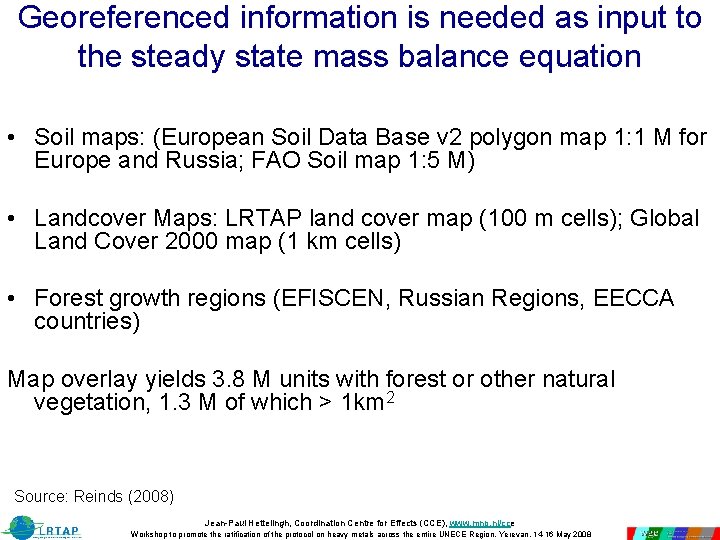Click 'Land Cover 2000 map (1 km cells)' line
Viewport: 720px width, 540px height.
click(x=217, y=241)
